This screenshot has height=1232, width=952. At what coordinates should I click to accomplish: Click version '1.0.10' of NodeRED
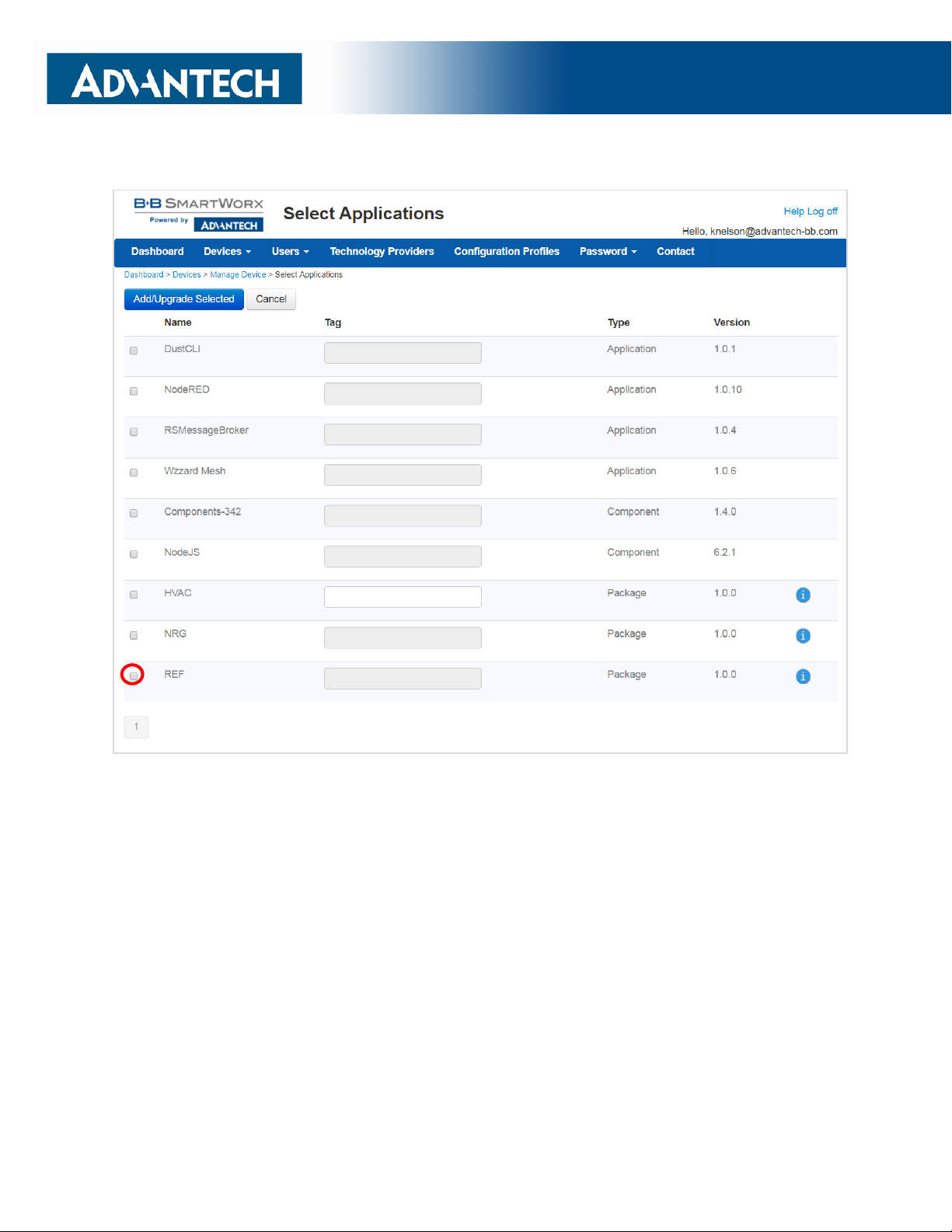[x=728, y=389]
